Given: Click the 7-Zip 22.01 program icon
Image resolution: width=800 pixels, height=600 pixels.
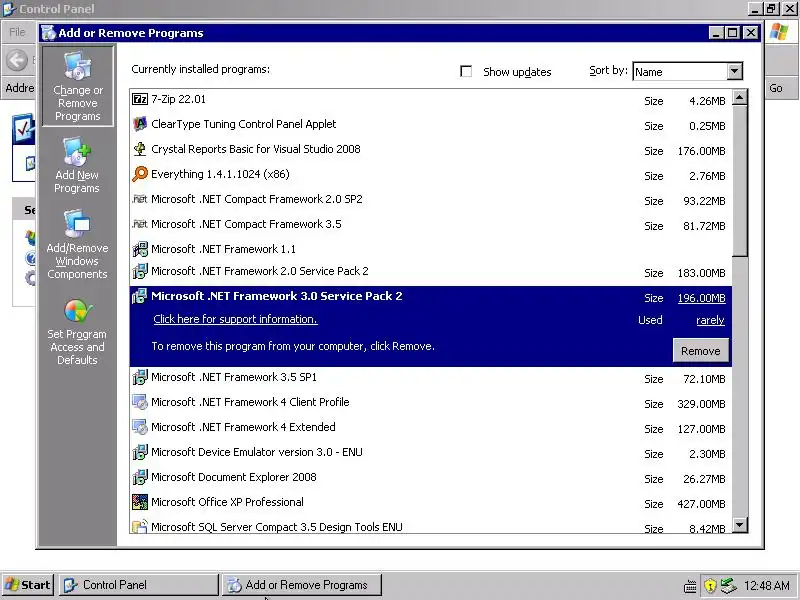Looking at the screenshot, I should coord(140,99).
